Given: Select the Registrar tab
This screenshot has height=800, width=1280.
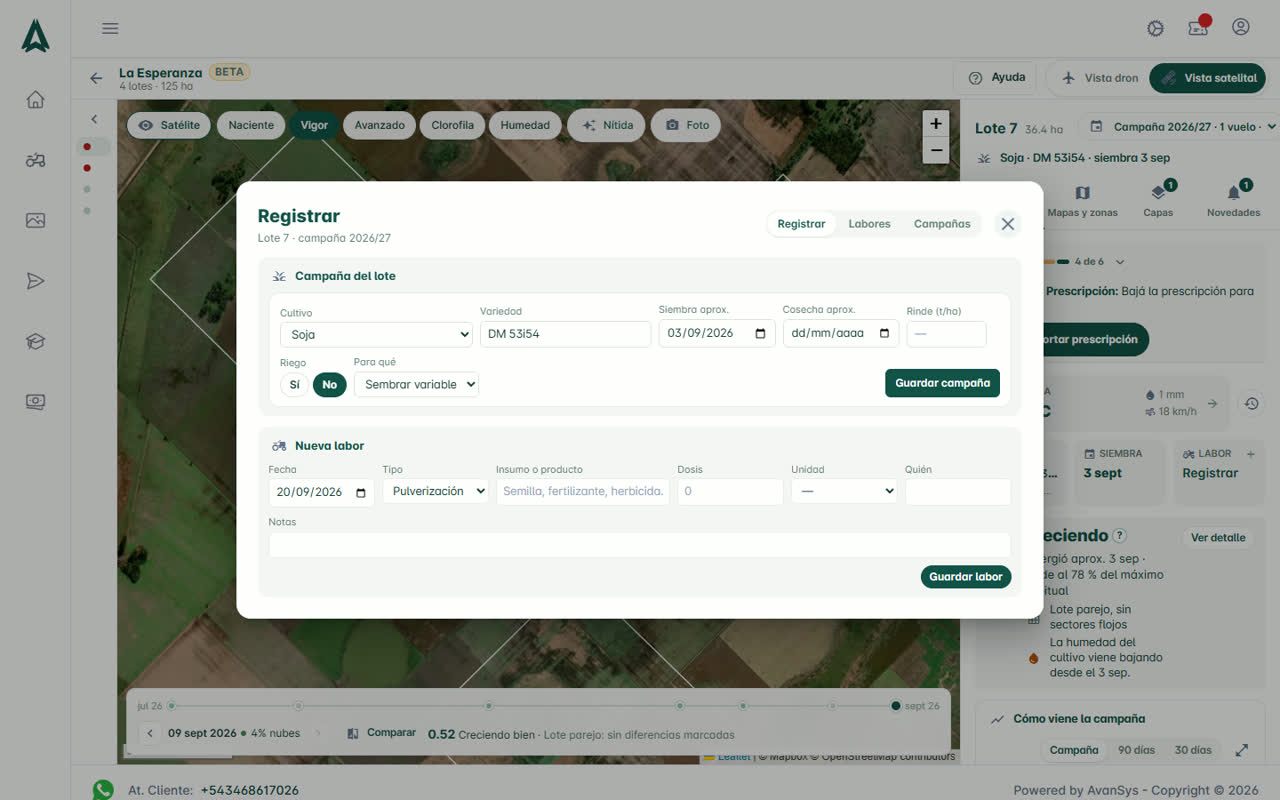Looking at the screenshot, I should click(x=801, y=224).
